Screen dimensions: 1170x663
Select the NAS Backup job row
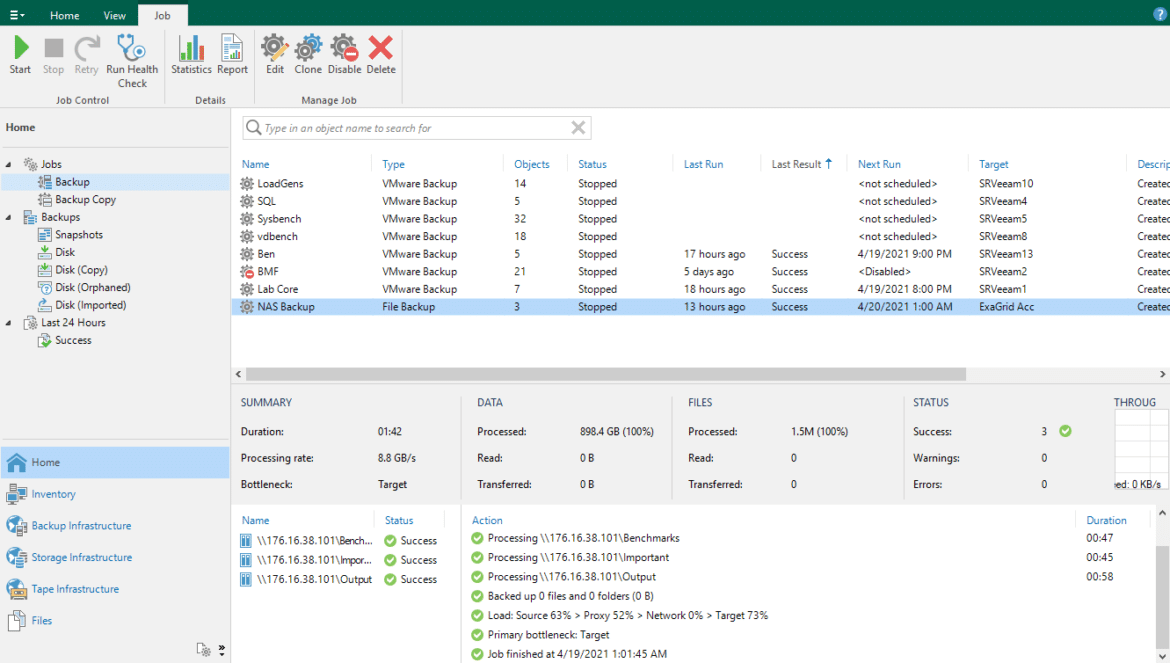pos(701,307)
